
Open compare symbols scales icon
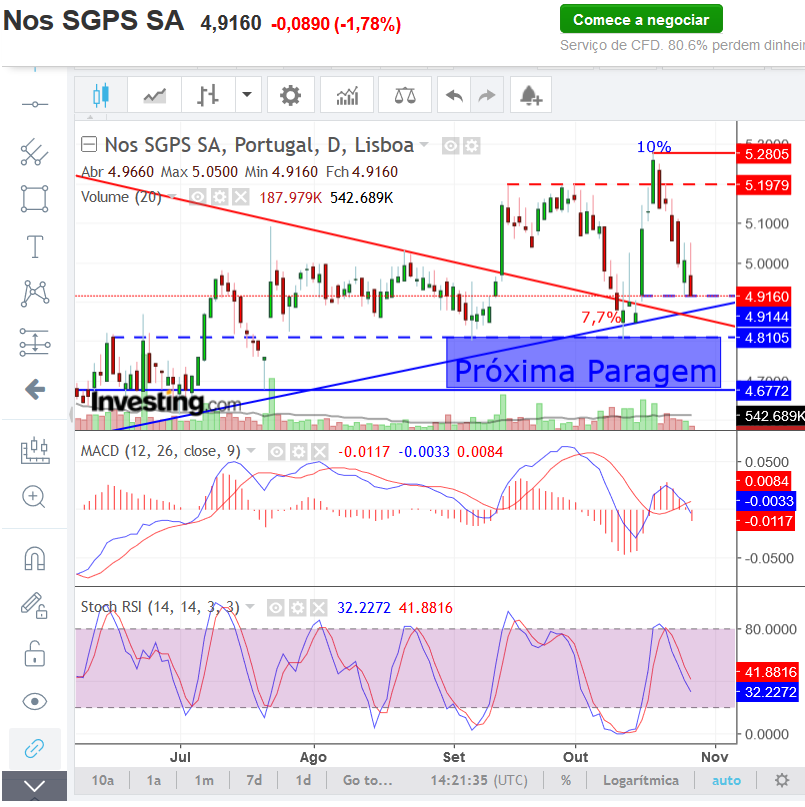405,95
